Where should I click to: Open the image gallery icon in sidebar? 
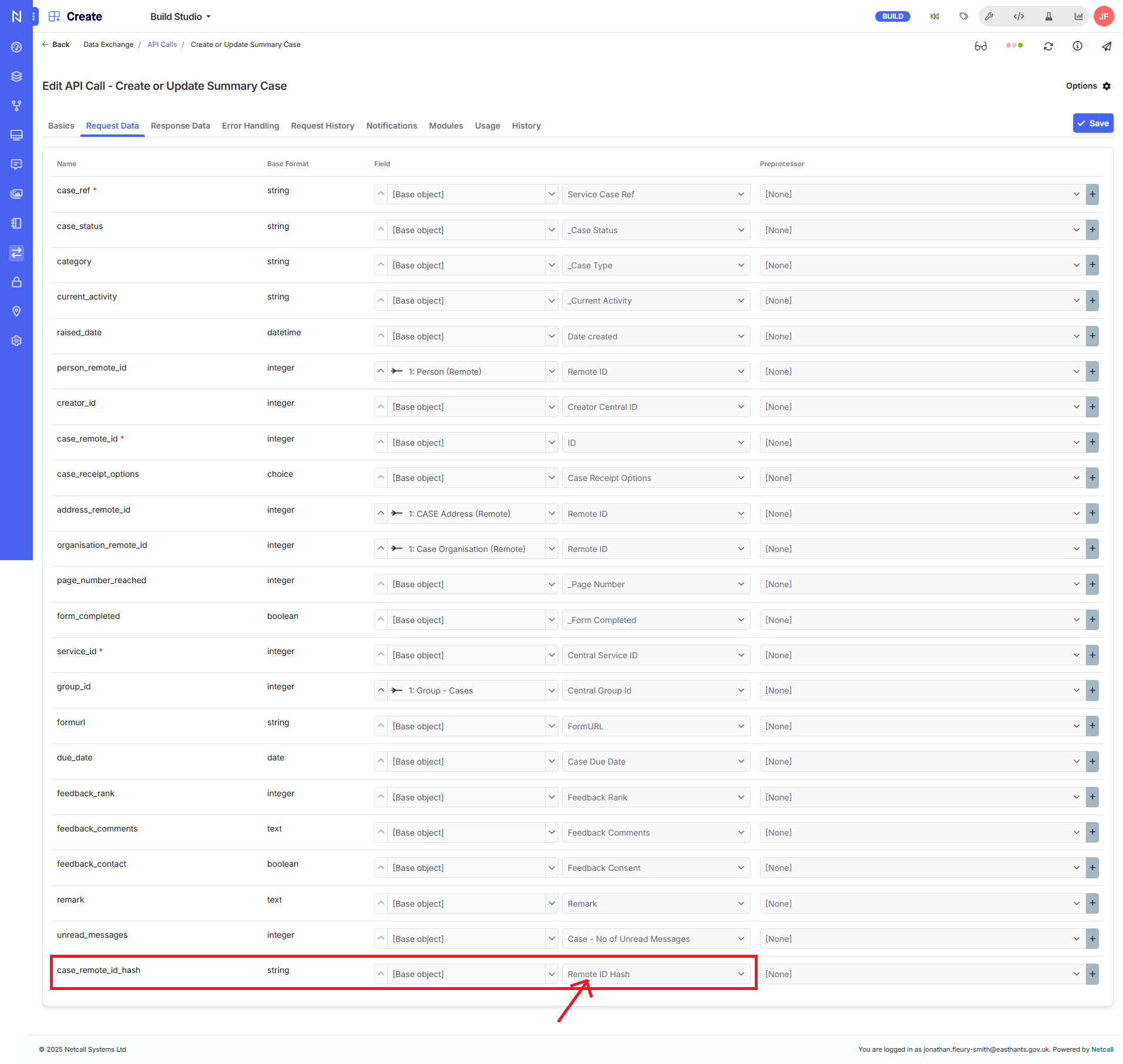click(16, 194)
